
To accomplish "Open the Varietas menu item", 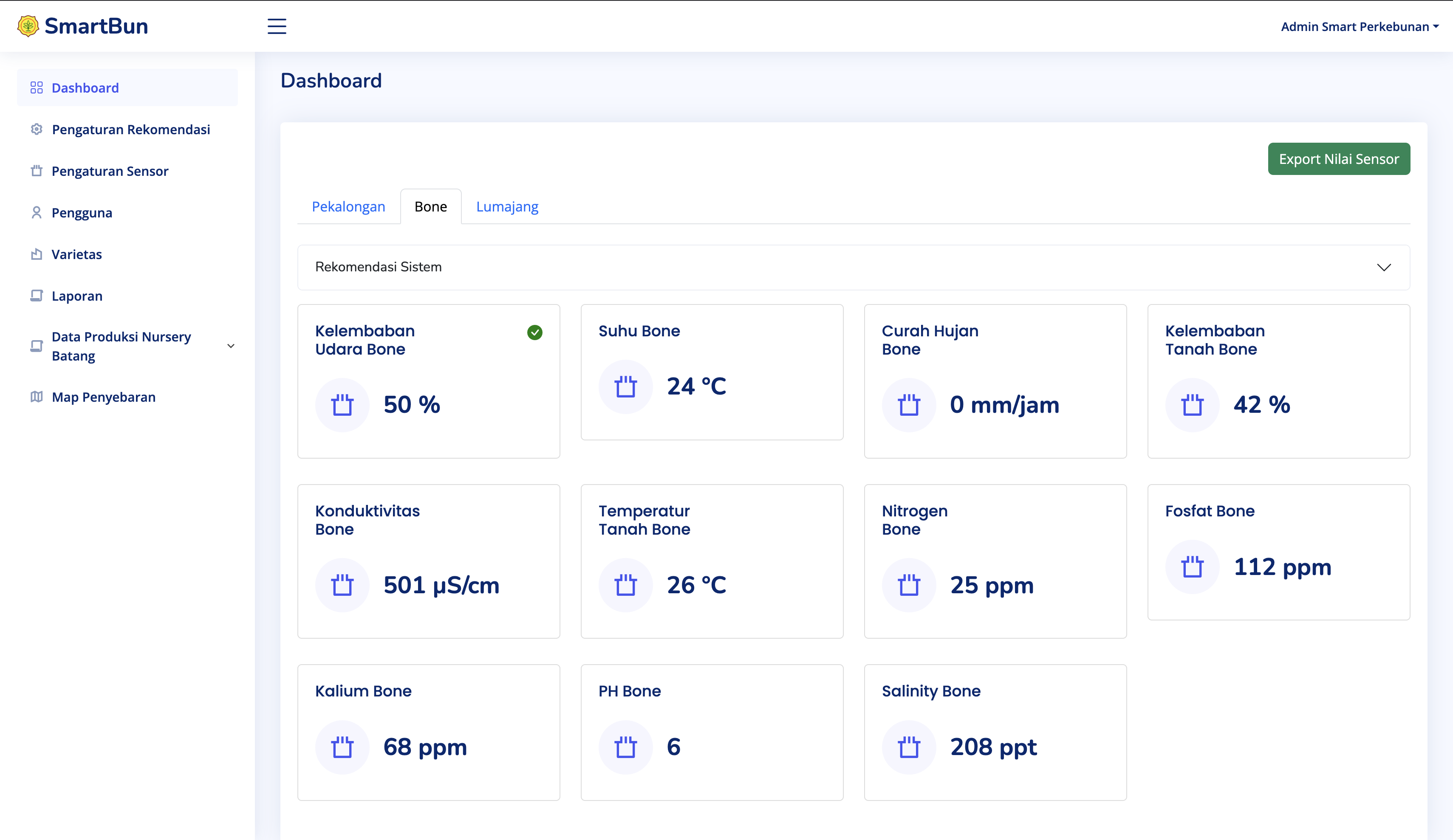I will coord(127,254).
